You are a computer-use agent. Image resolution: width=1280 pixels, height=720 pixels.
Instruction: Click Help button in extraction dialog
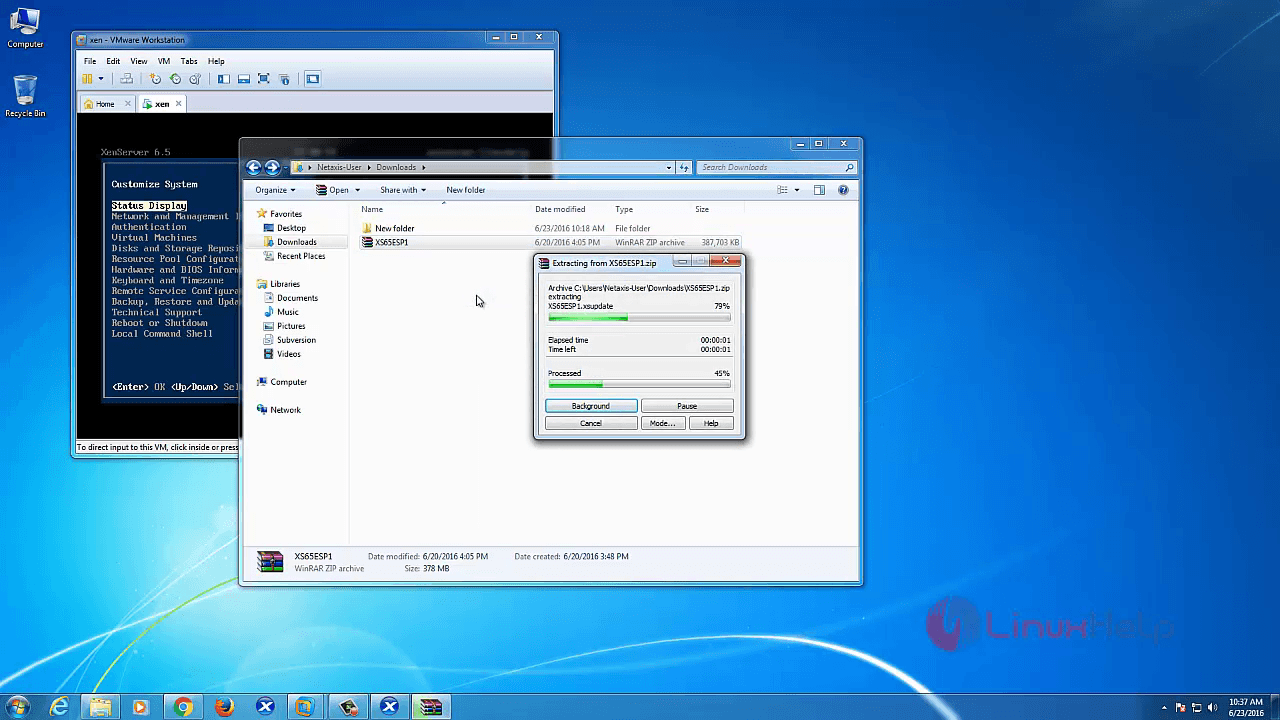[x=711, y=423]
